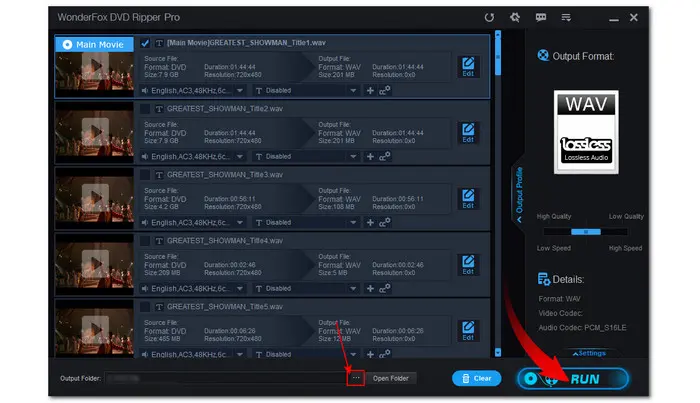Image resolution: width=700 pixels, height=403 pixels.
Task: Play preview of Title3 thumbnail
Action: (95, 198)
